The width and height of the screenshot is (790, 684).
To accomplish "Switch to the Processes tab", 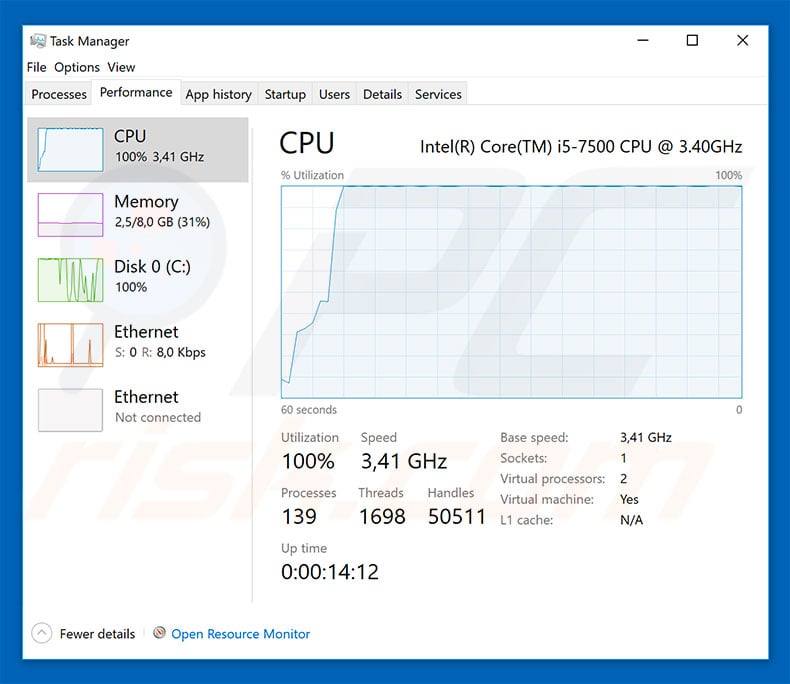I will (x=59, y=94).
